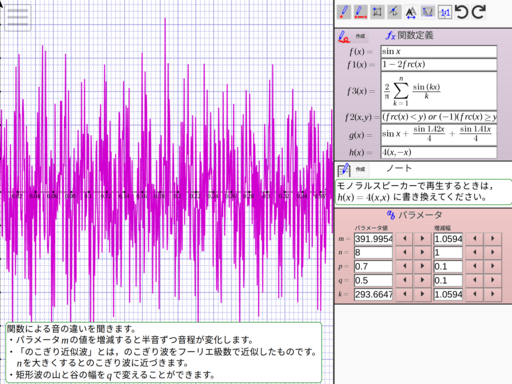Increase parameter m with right arrow
512x384 pixels.
(422, 239)
